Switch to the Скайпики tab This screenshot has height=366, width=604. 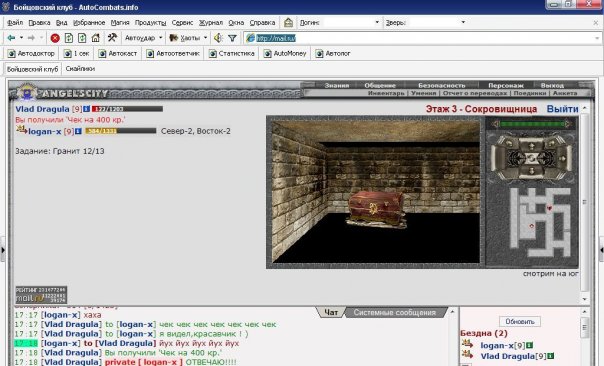(x=80, y=69)
